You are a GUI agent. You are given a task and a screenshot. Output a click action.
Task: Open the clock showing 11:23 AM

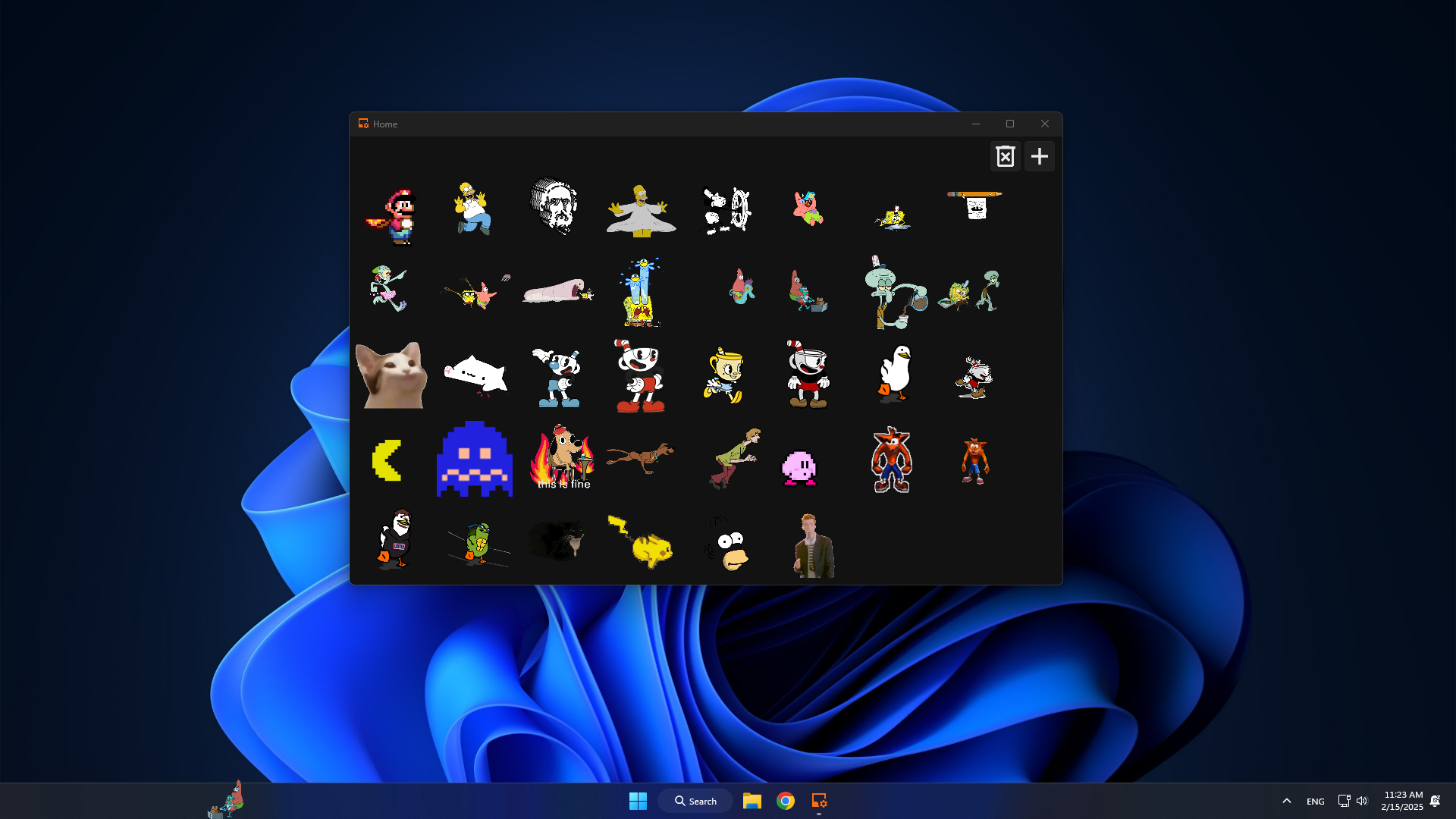(1402, 801)
